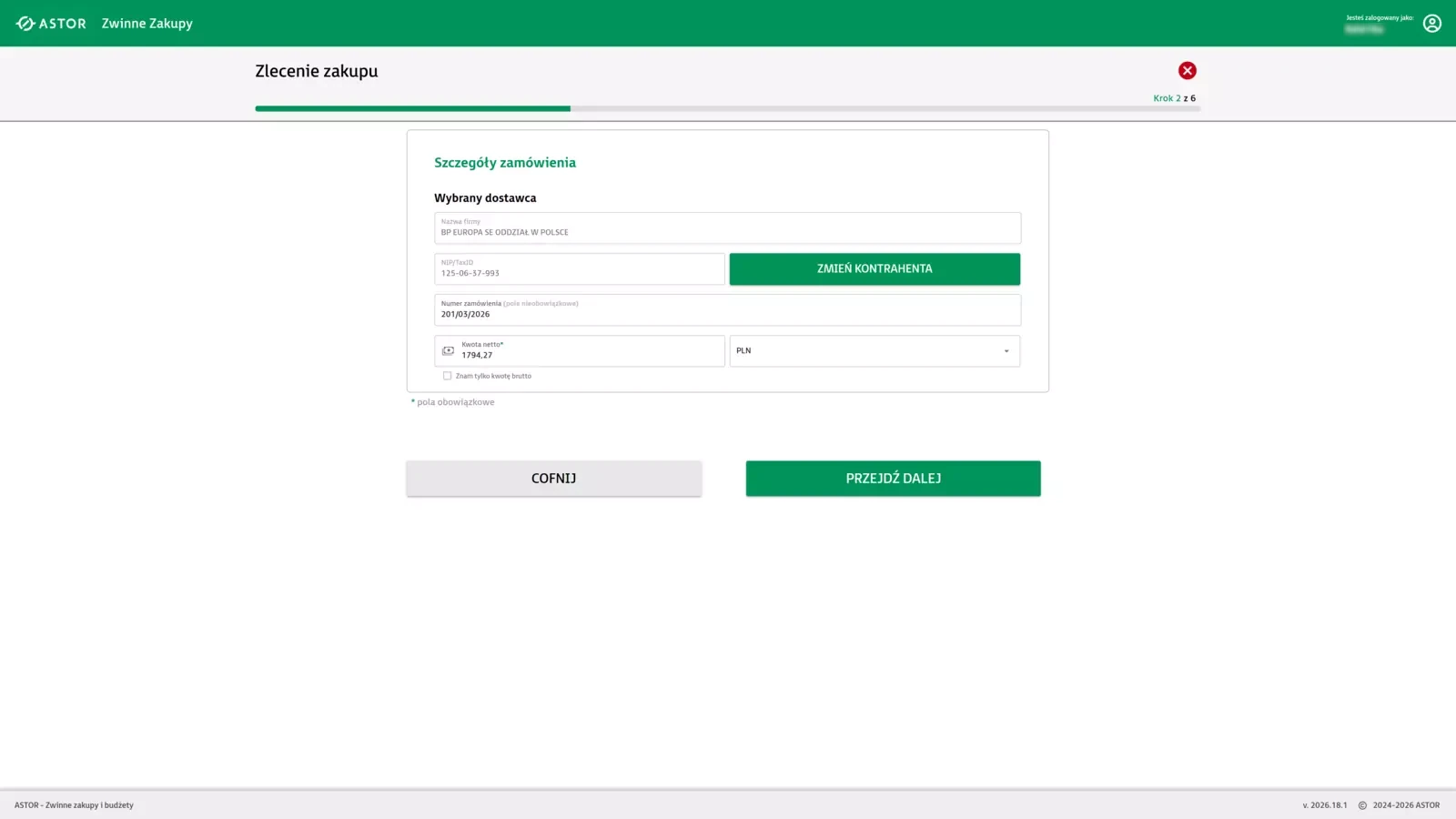This screenshot has width=1456, height=819.
Task: Click the "Krok 2 z 6" step indicator
Action: pyautogui.click(x=1174, y=97)
